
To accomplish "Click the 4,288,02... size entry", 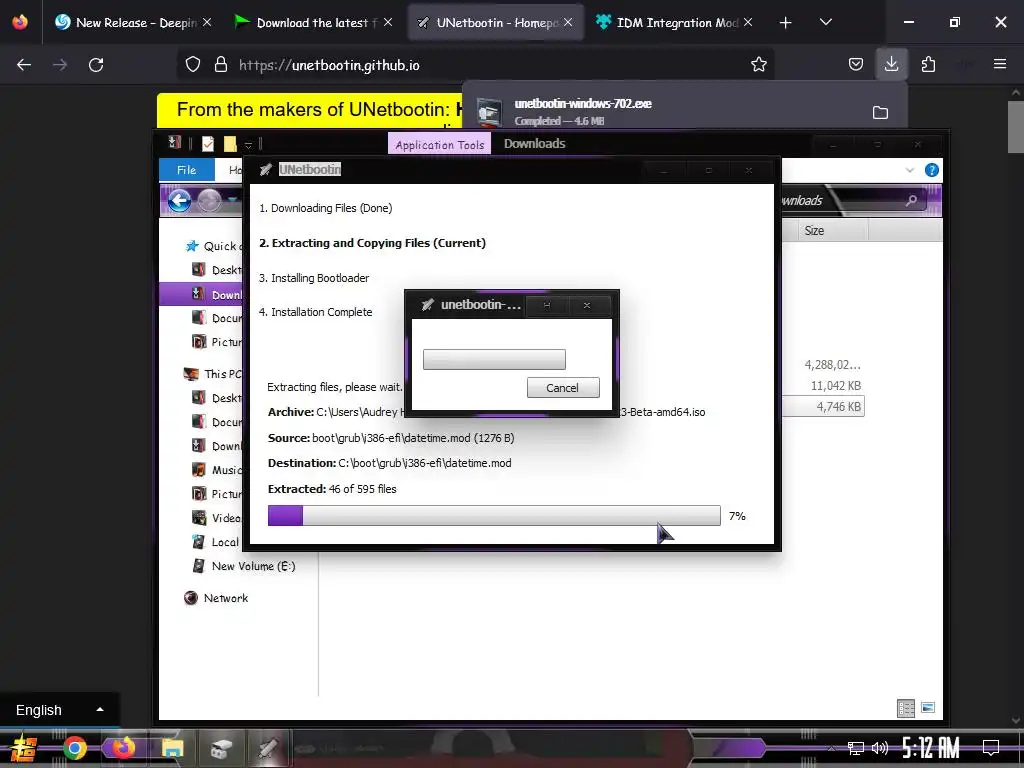I will pyautogui.click(x=832, y=365).
